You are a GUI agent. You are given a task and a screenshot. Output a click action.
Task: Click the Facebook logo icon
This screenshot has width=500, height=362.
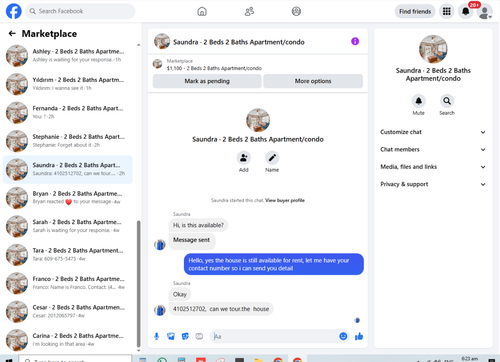point(14,11)
